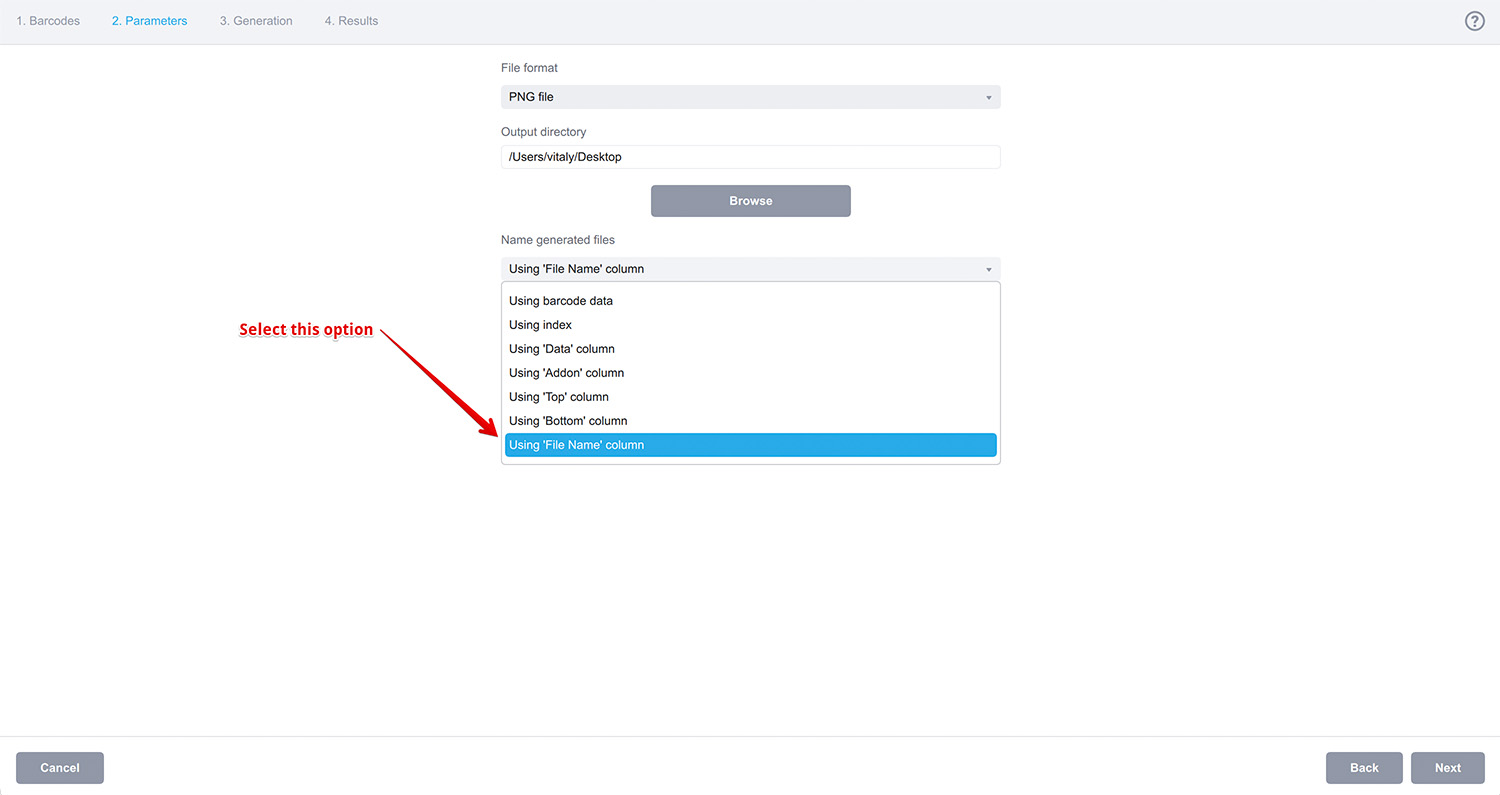The width and height of the screenshot is (1500, 795).
Task: Expand the File format dropdown
Action: tap(750, 97)
